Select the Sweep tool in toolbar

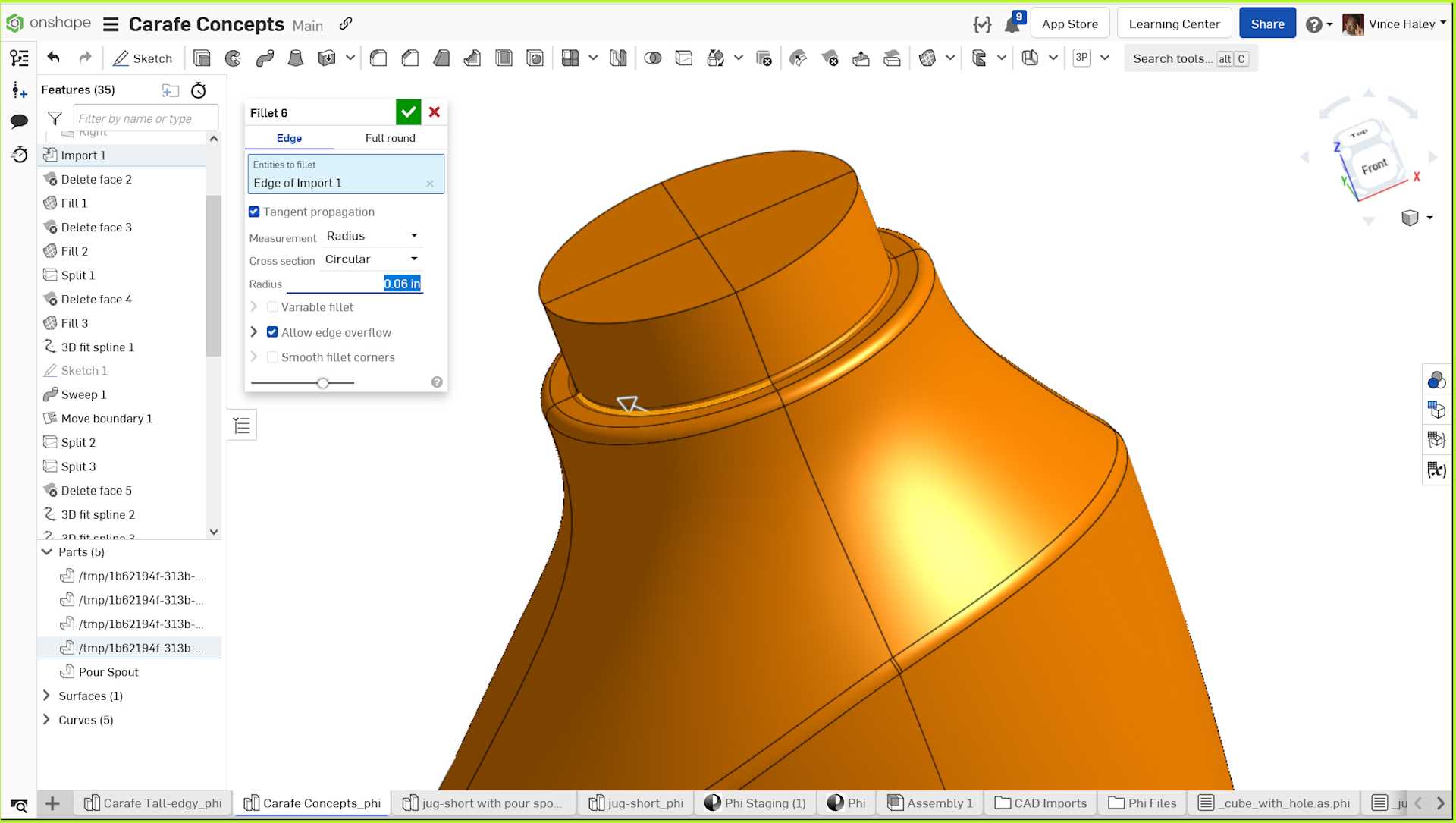point(265,58)
